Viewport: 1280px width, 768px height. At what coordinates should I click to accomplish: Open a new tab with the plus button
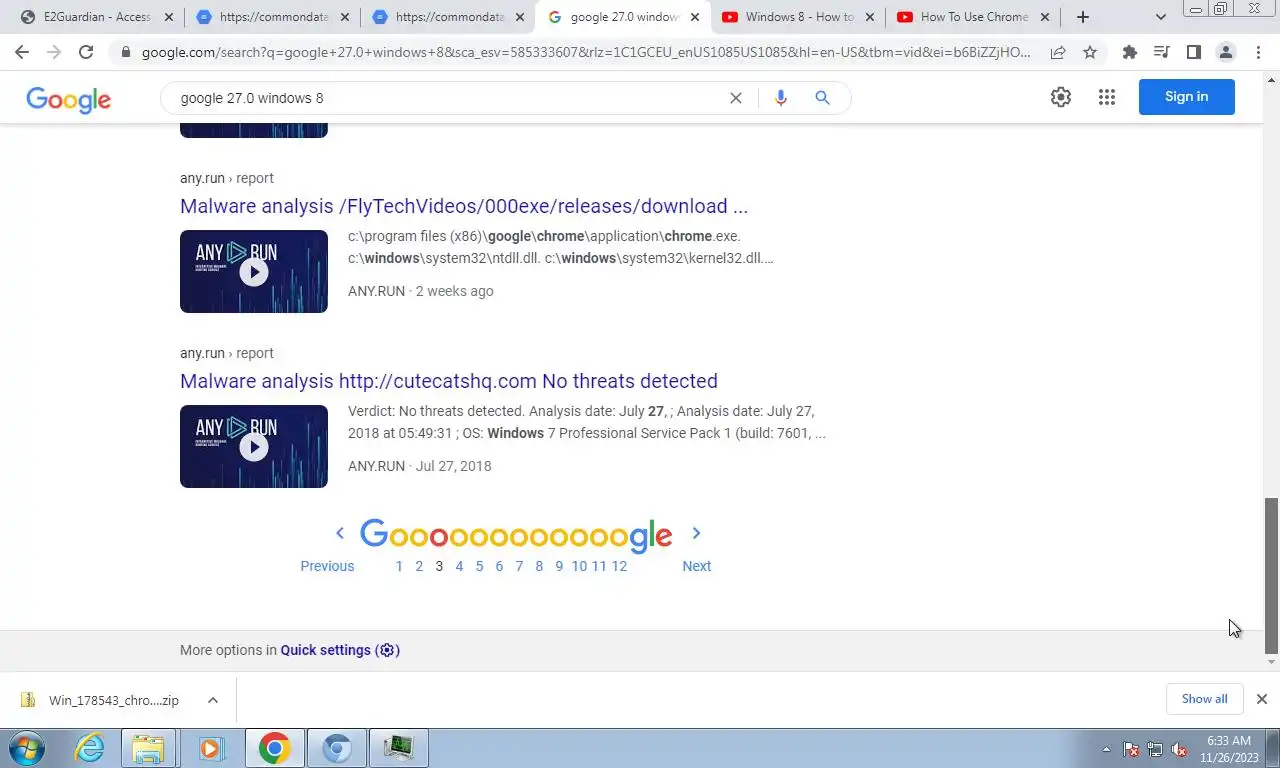(1082, 17)
